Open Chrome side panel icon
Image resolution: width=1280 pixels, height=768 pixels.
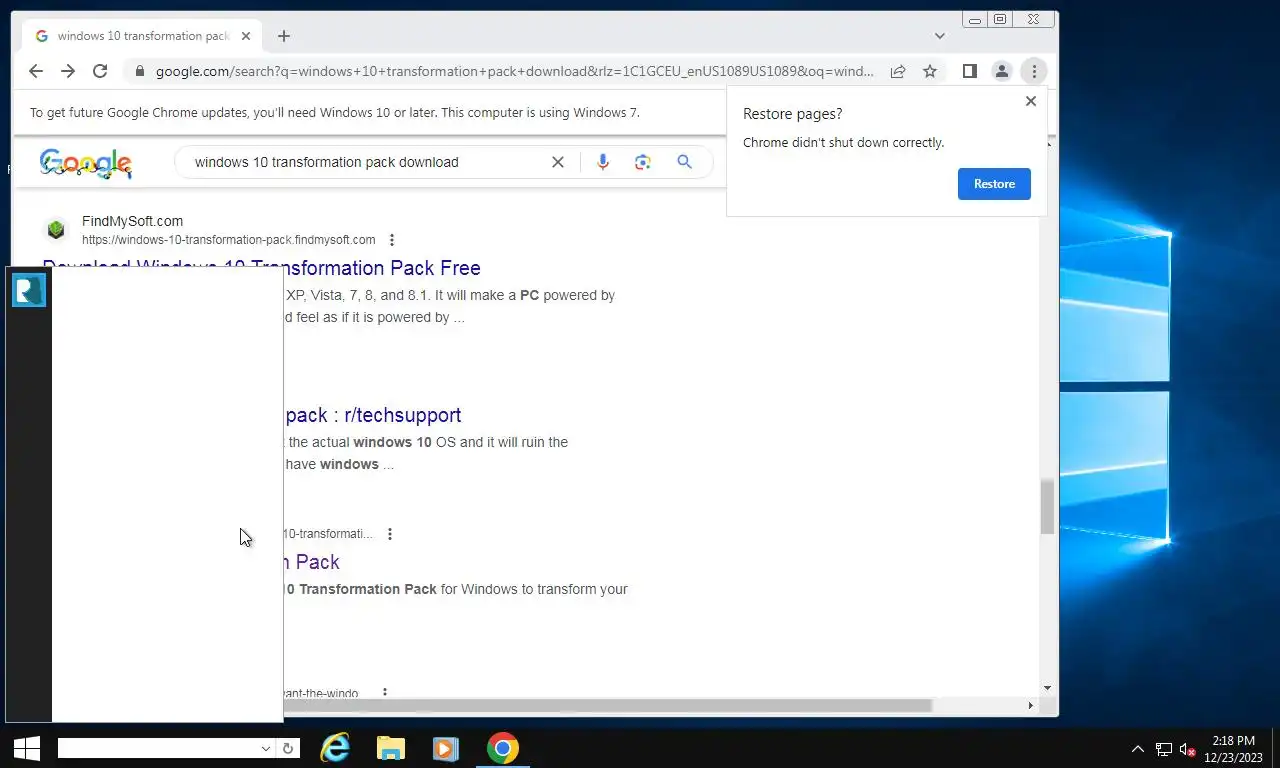[x=969, y=71]
